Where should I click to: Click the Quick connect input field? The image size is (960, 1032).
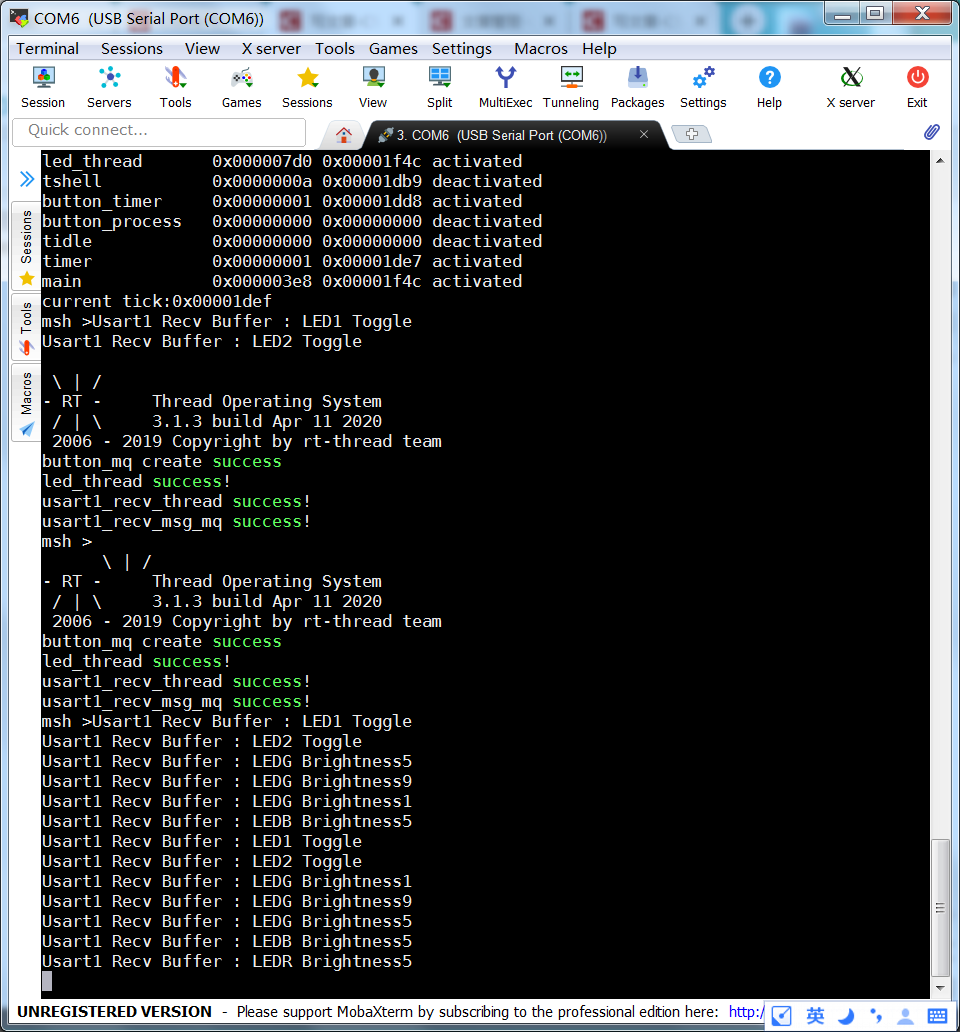[159, 132]
